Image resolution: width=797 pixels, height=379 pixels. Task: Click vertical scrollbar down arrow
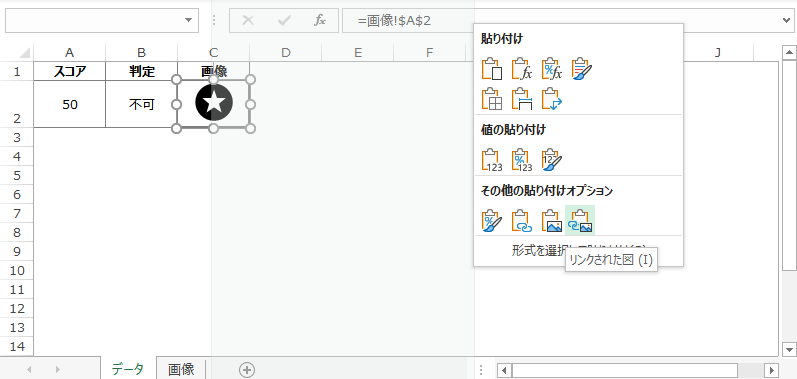789,349
